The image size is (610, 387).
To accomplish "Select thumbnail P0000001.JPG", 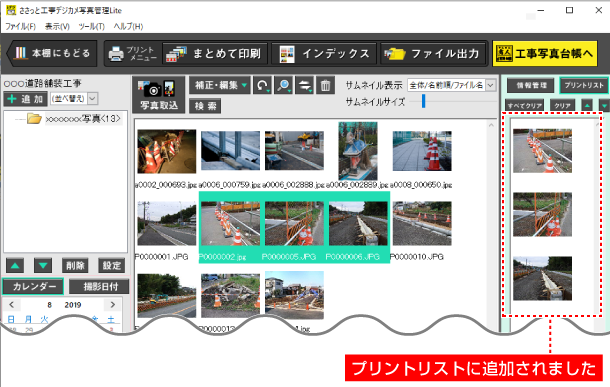I will coord(167,223).
